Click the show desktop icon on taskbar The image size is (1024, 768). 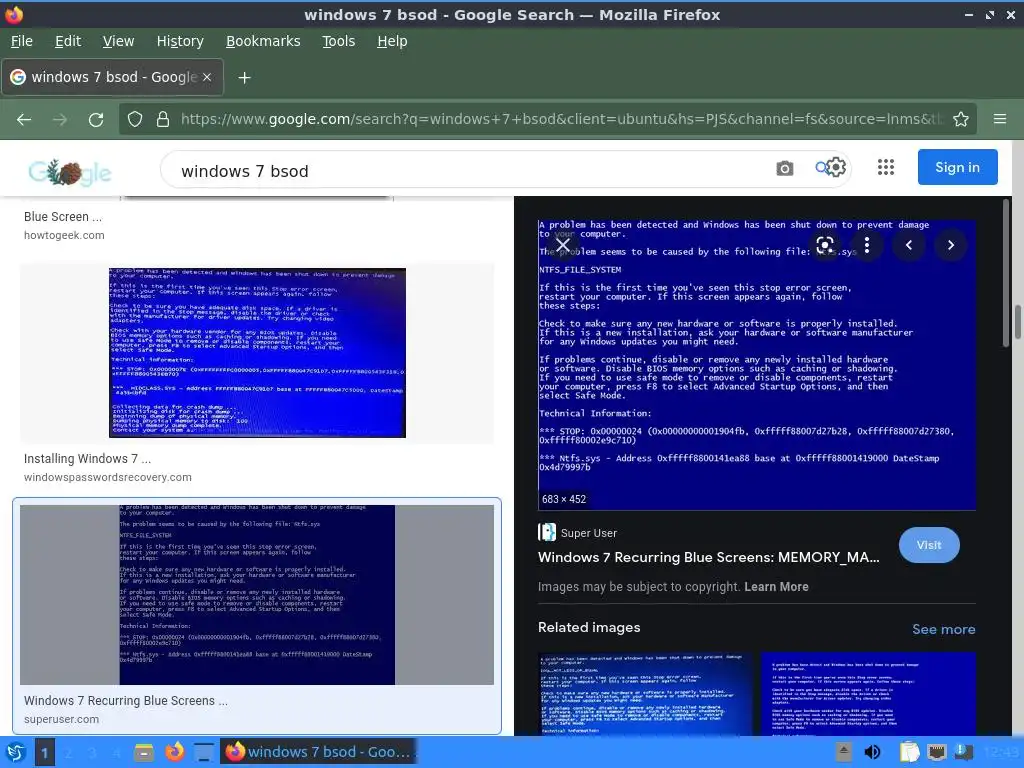(x=204, y=752)
